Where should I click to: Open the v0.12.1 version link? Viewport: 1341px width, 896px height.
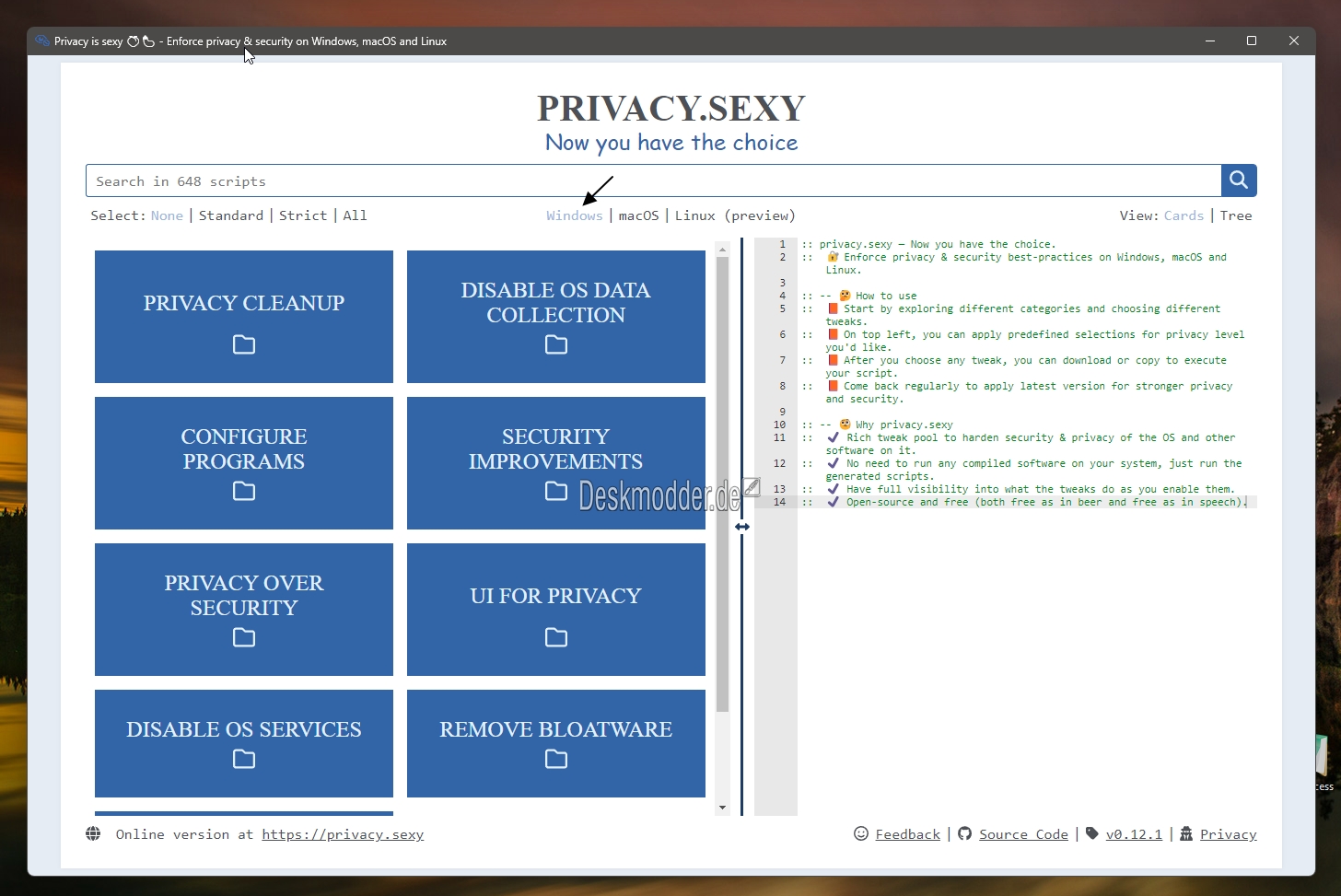point(1134,834)
